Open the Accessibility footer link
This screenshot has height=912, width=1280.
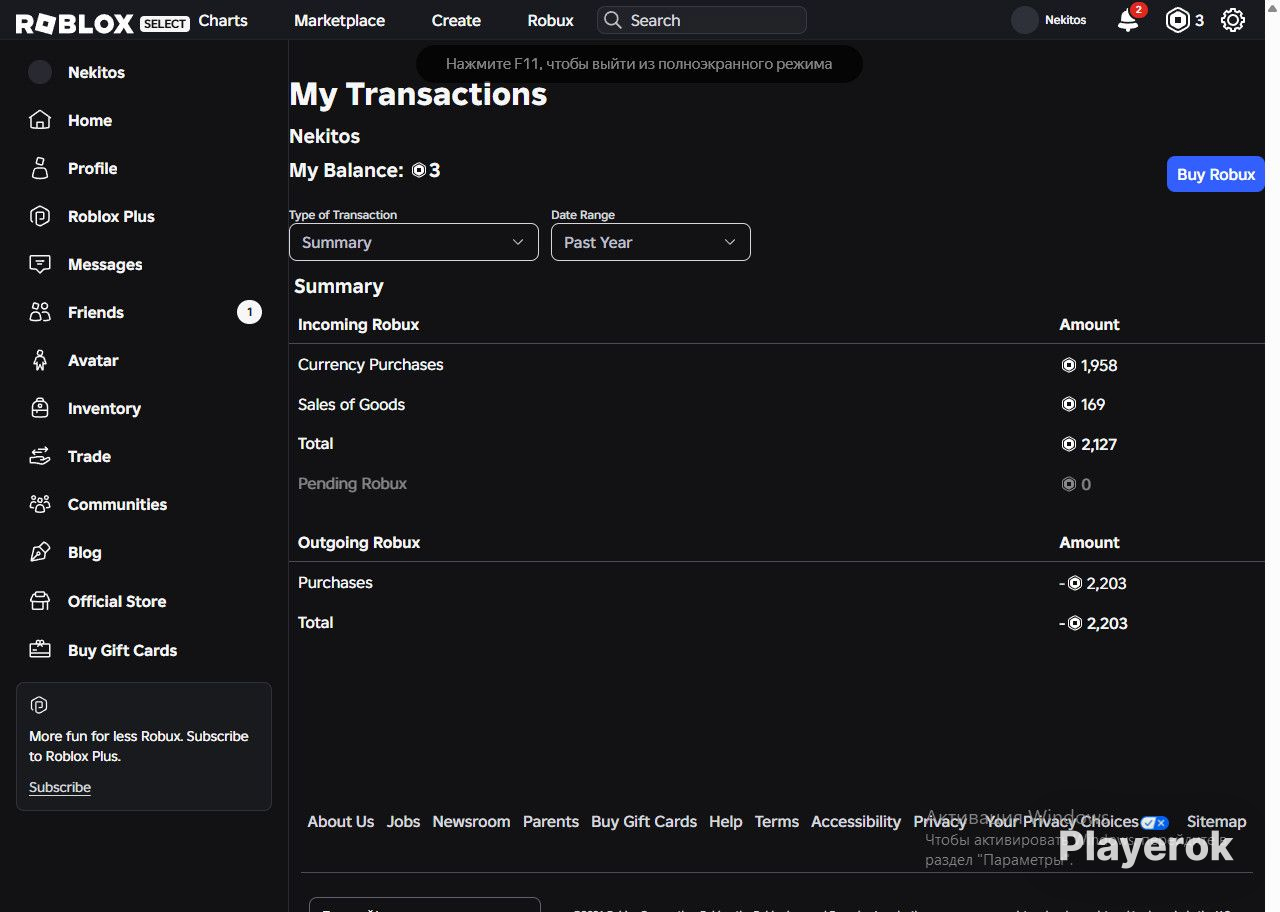[x=856, y=822]
